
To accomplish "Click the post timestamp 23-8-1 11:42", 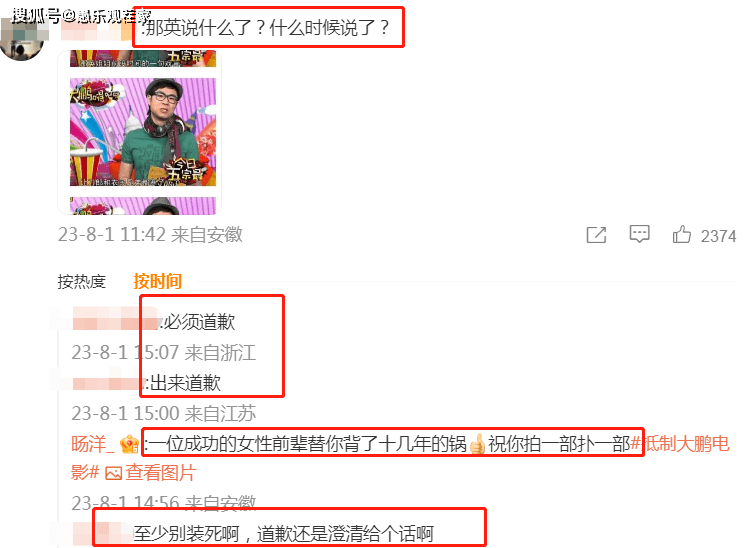I will [112, 235].
